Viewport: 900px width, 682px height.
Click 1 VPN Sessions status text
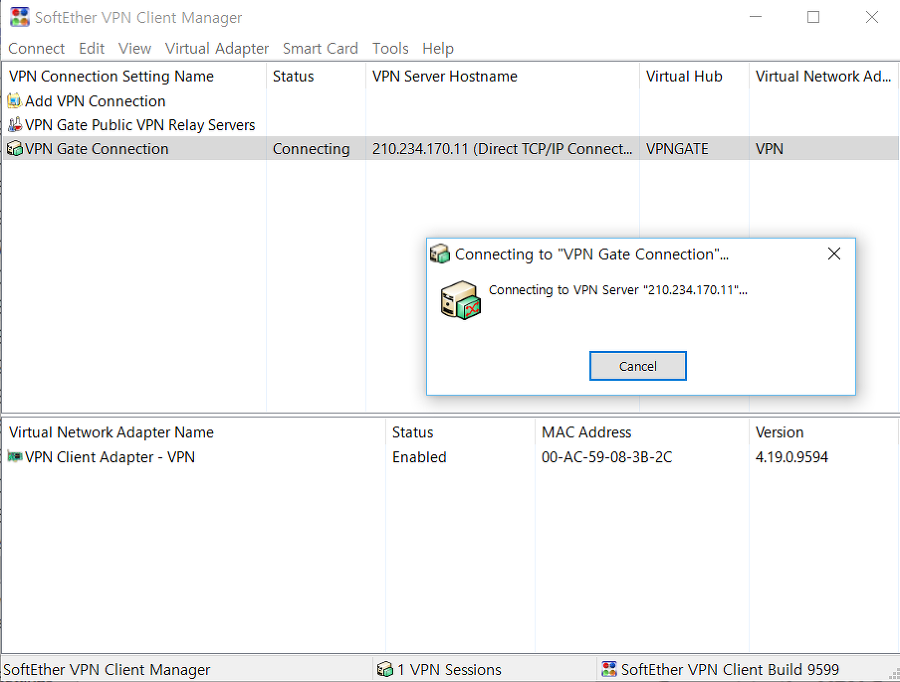point(449,669)
